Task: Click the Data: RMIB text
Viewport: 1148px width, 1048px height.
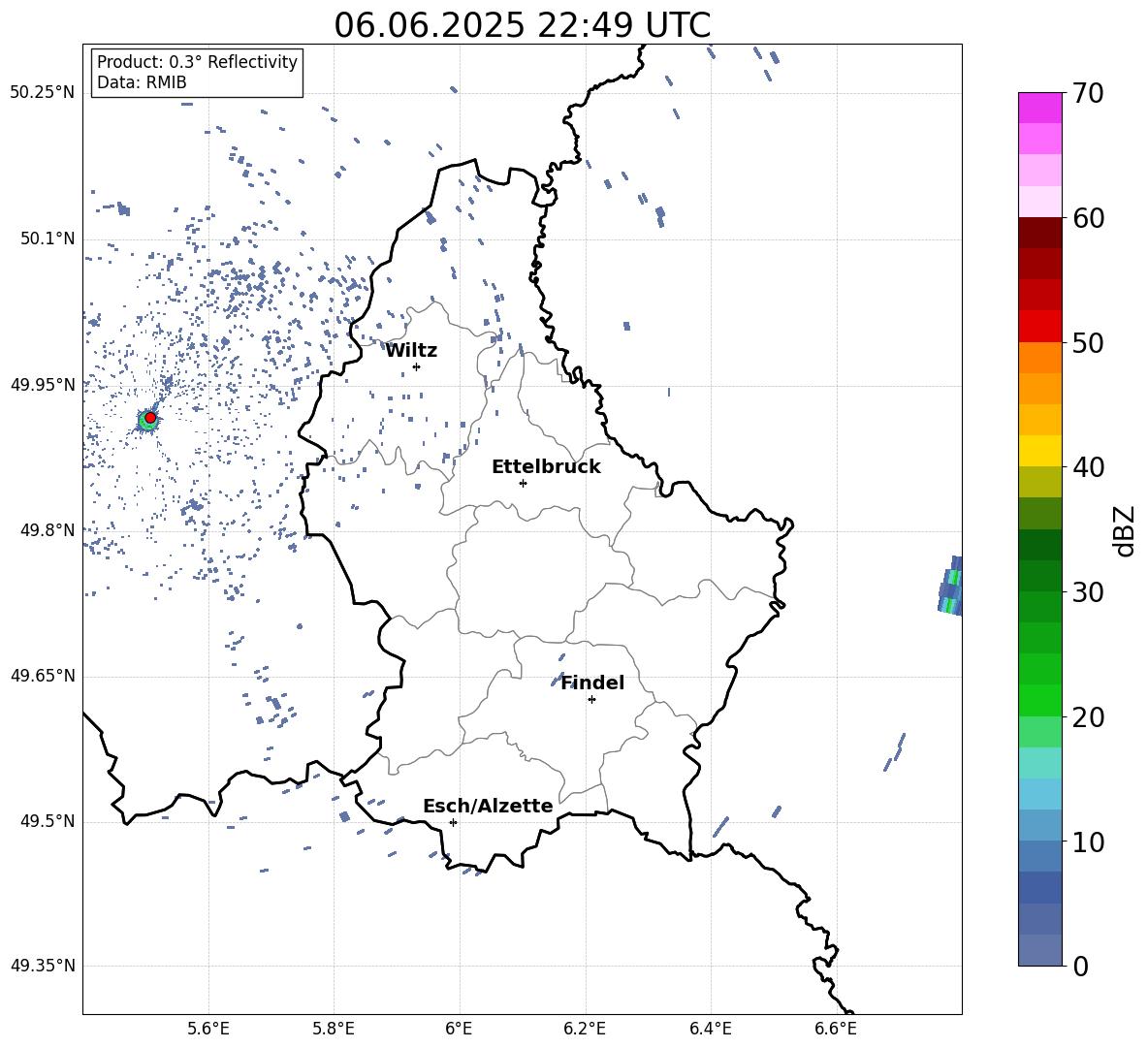Action: point(142,82)
